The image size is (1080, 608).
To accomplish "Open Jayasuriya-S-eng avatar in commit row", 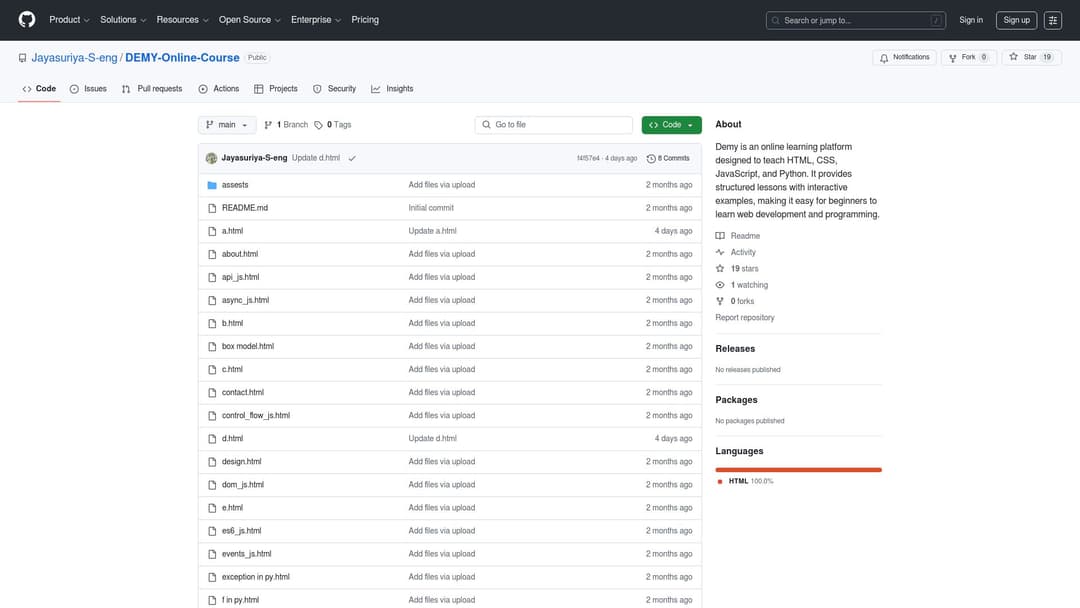I will click(x=211, y=158).
